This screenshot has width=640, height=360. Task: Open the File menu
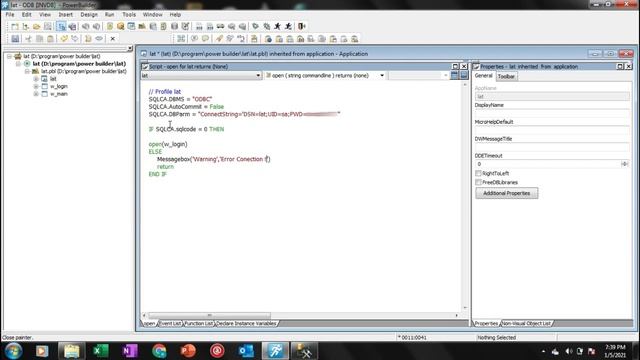(x=10, y=14)
